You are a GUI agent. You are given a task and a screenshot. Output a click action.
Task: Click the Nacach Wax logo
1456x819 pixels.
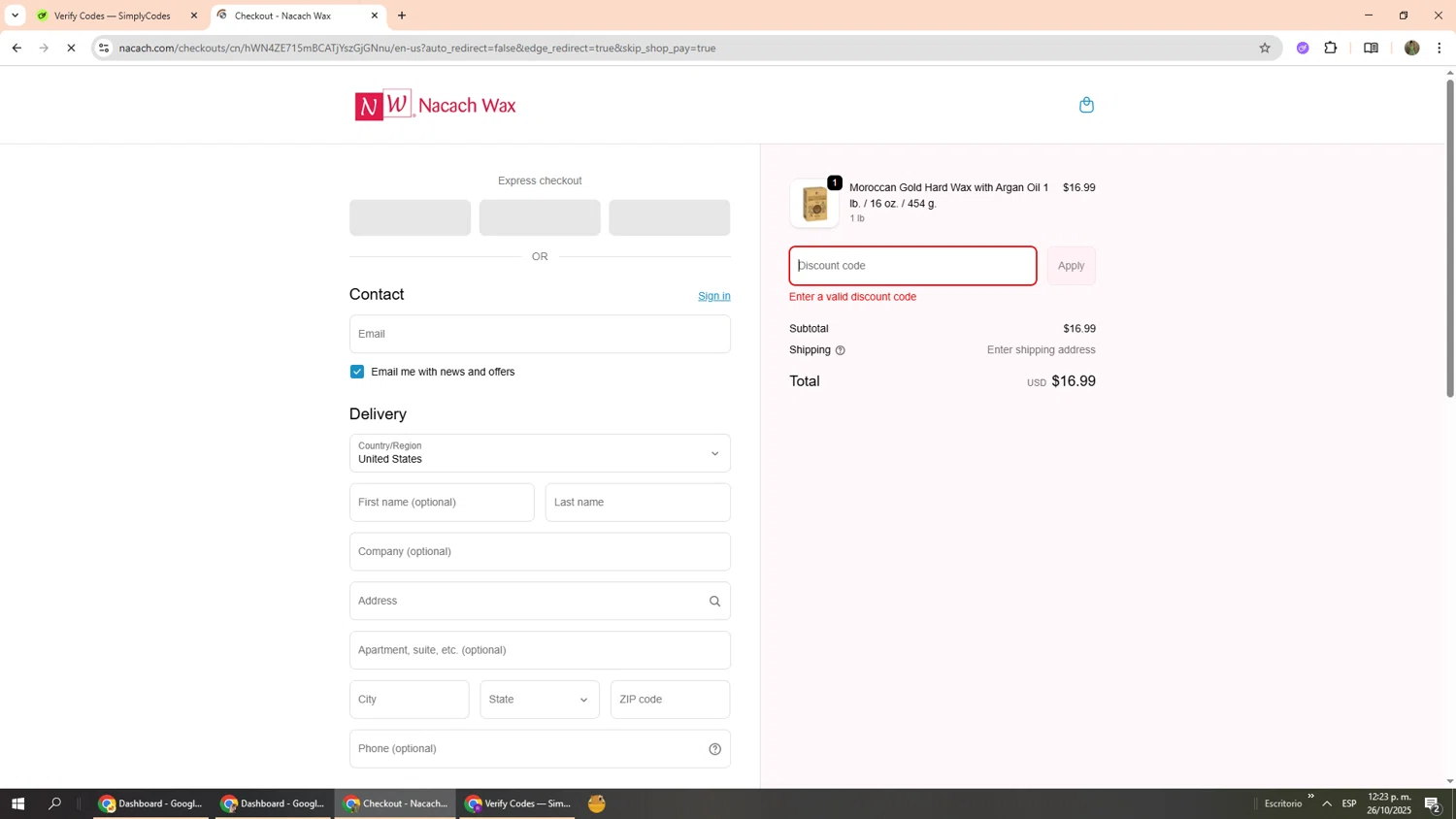pos(435,105)
